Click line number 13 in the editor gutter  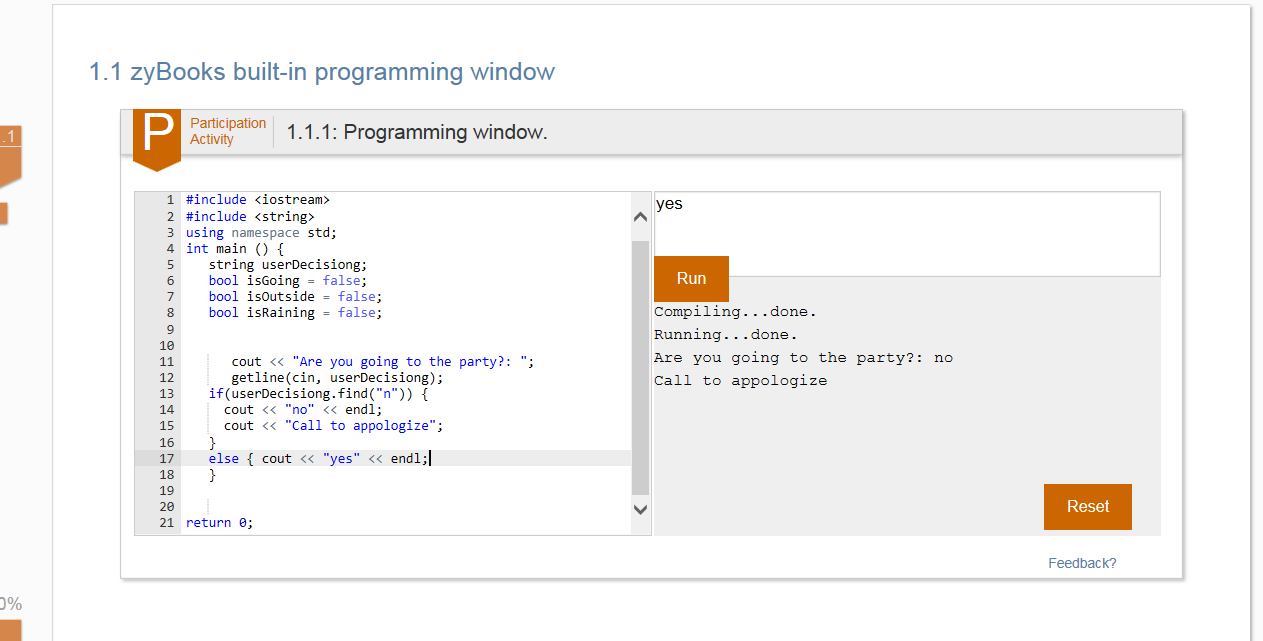coord(166,394)
